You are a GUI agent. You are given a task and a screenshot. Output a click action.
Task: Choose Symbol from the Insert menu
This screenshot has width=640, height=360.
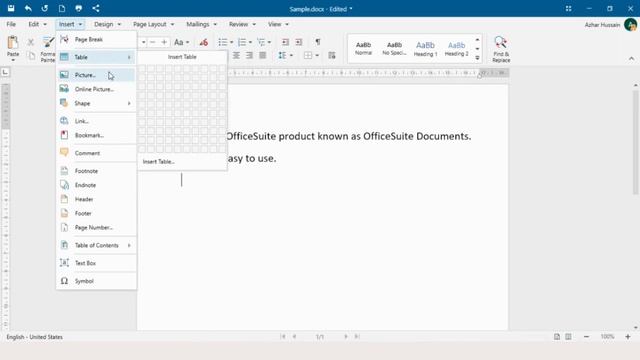coord(96,281)
